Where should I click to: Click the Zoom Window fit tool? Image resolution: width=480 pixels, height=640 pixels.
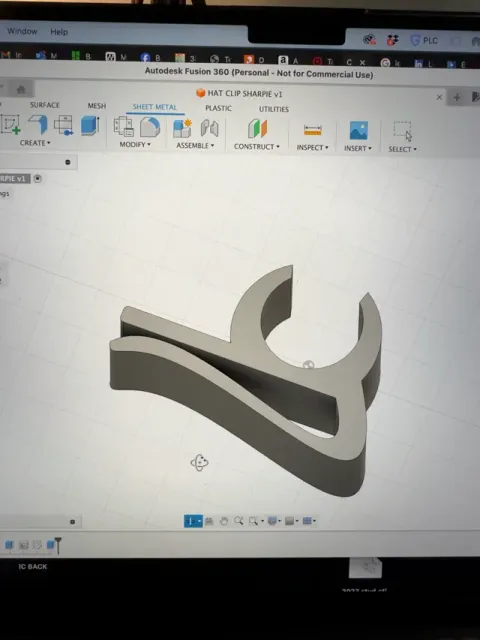[x=253, y=521]
